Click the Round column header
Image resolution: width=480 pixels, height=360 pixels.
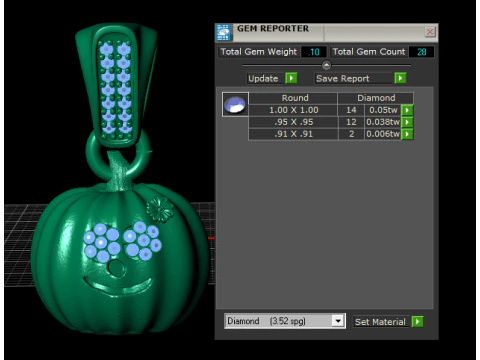pos(293,98)
